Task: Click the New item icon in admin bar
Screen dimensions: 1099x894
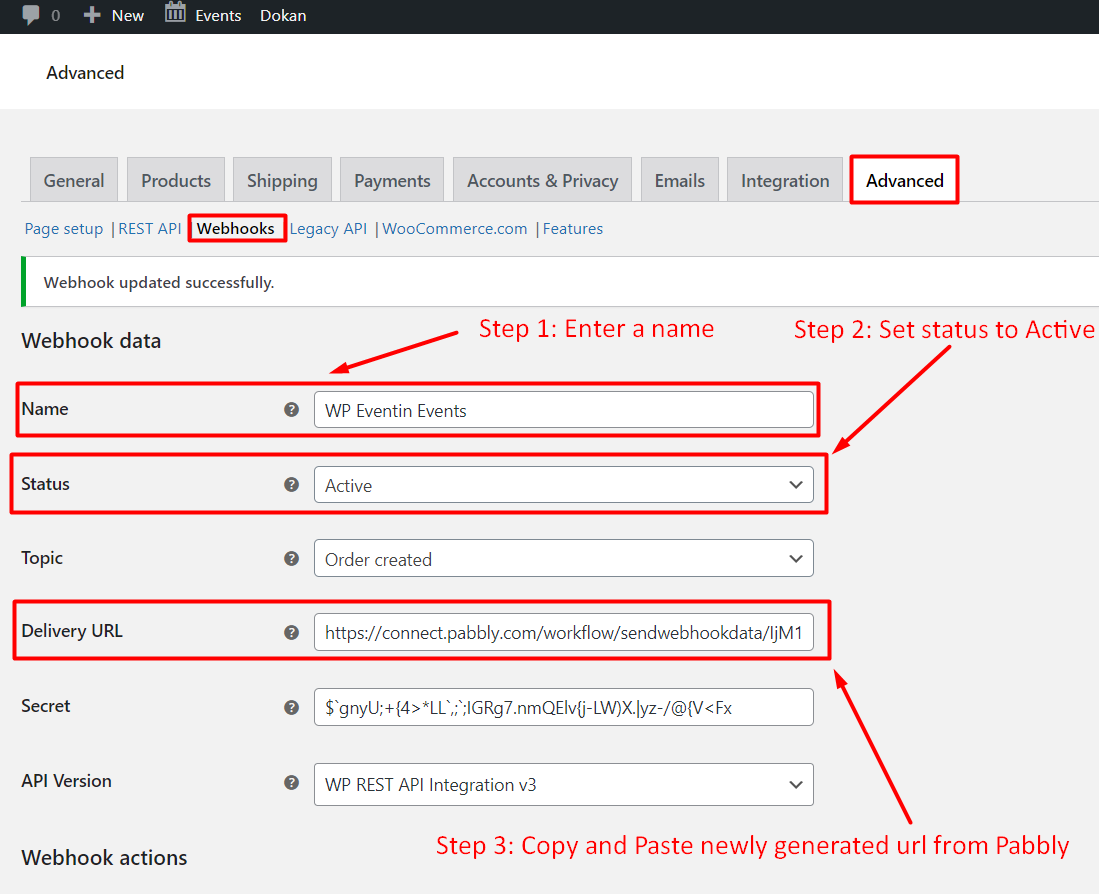Action: coord(91,15)
